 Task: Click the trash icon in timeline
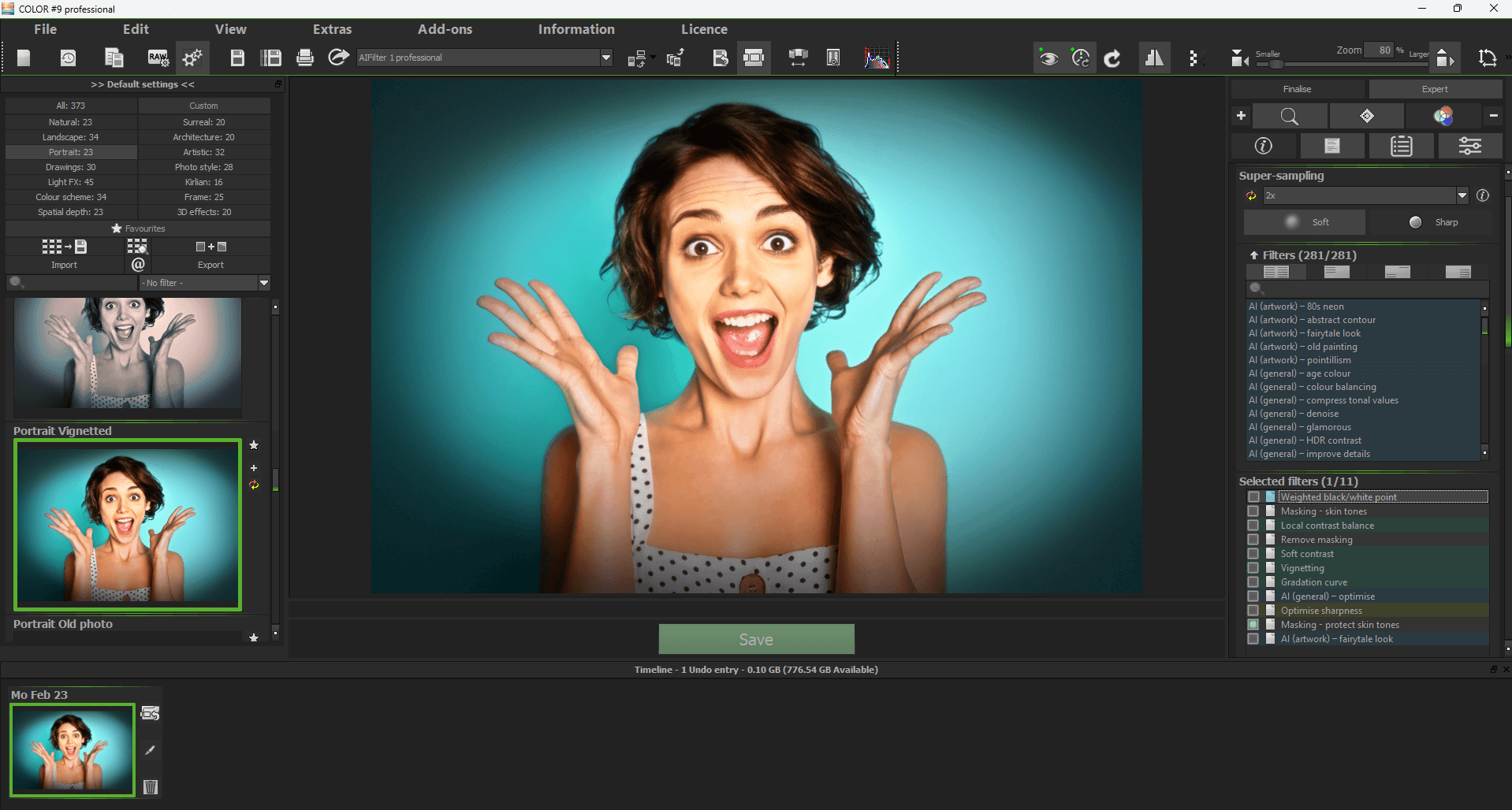[x=151, y=786]
